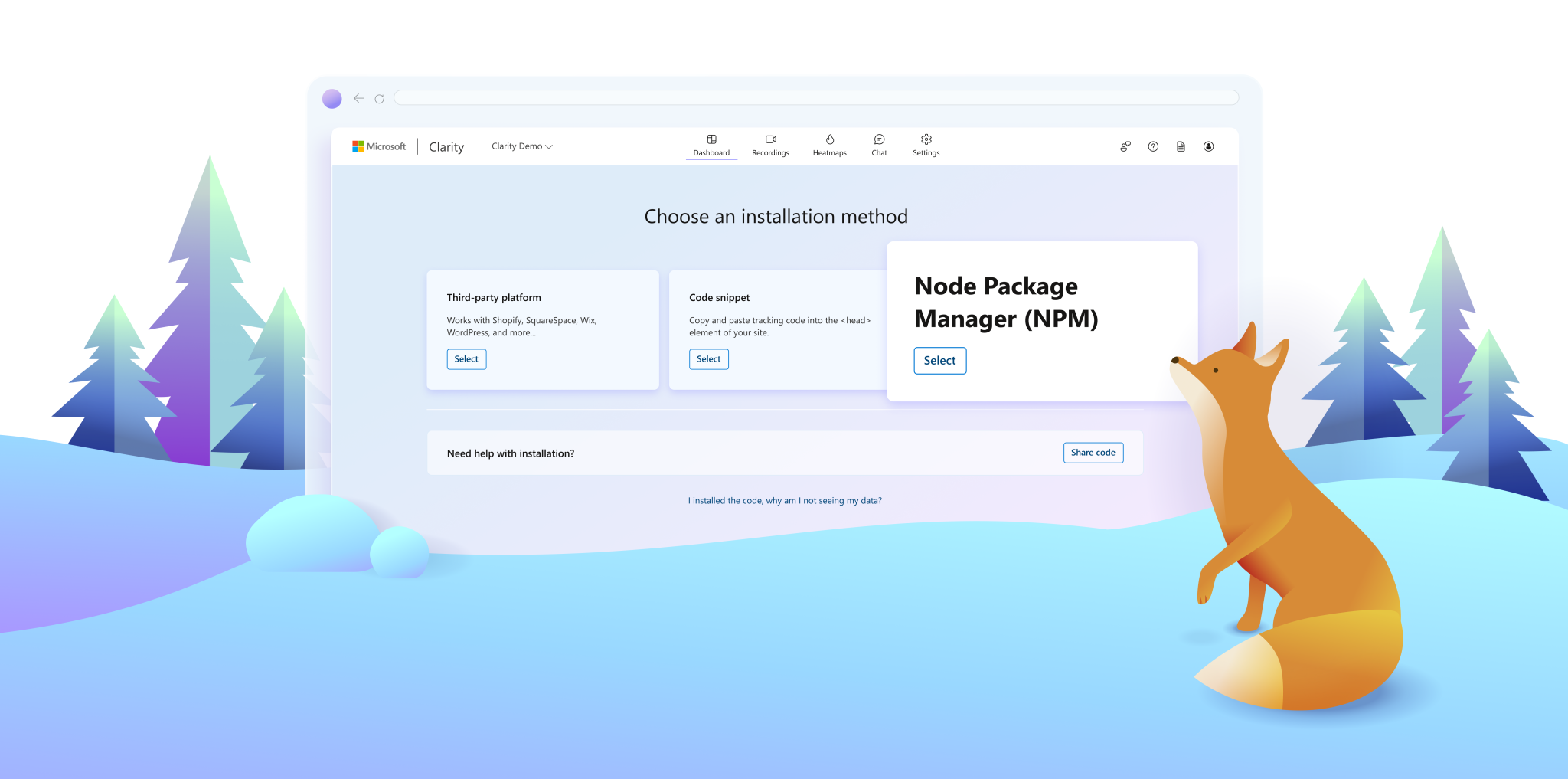Open the Chat bubble icon
Screen dimensions: 1568x779
pos(879,140)
